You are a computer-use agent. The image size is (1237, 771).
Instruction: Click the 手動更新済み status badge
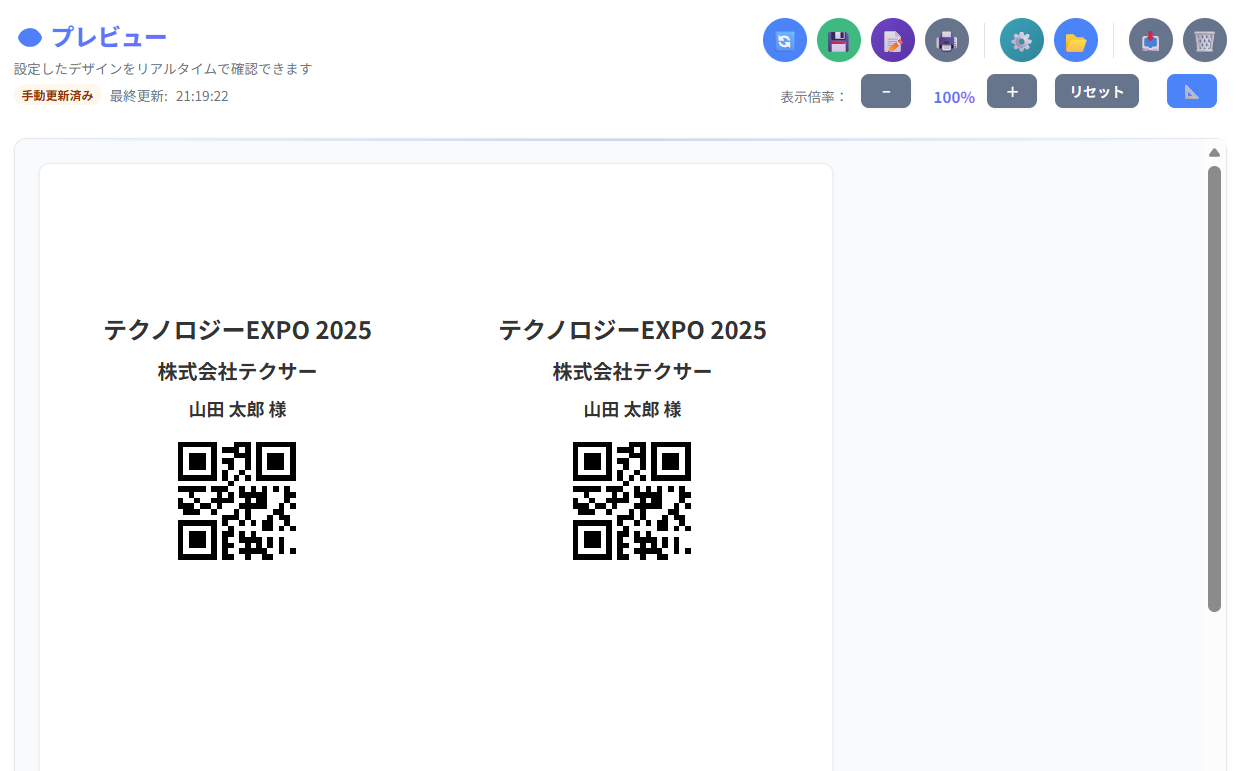tap(57, 96)
